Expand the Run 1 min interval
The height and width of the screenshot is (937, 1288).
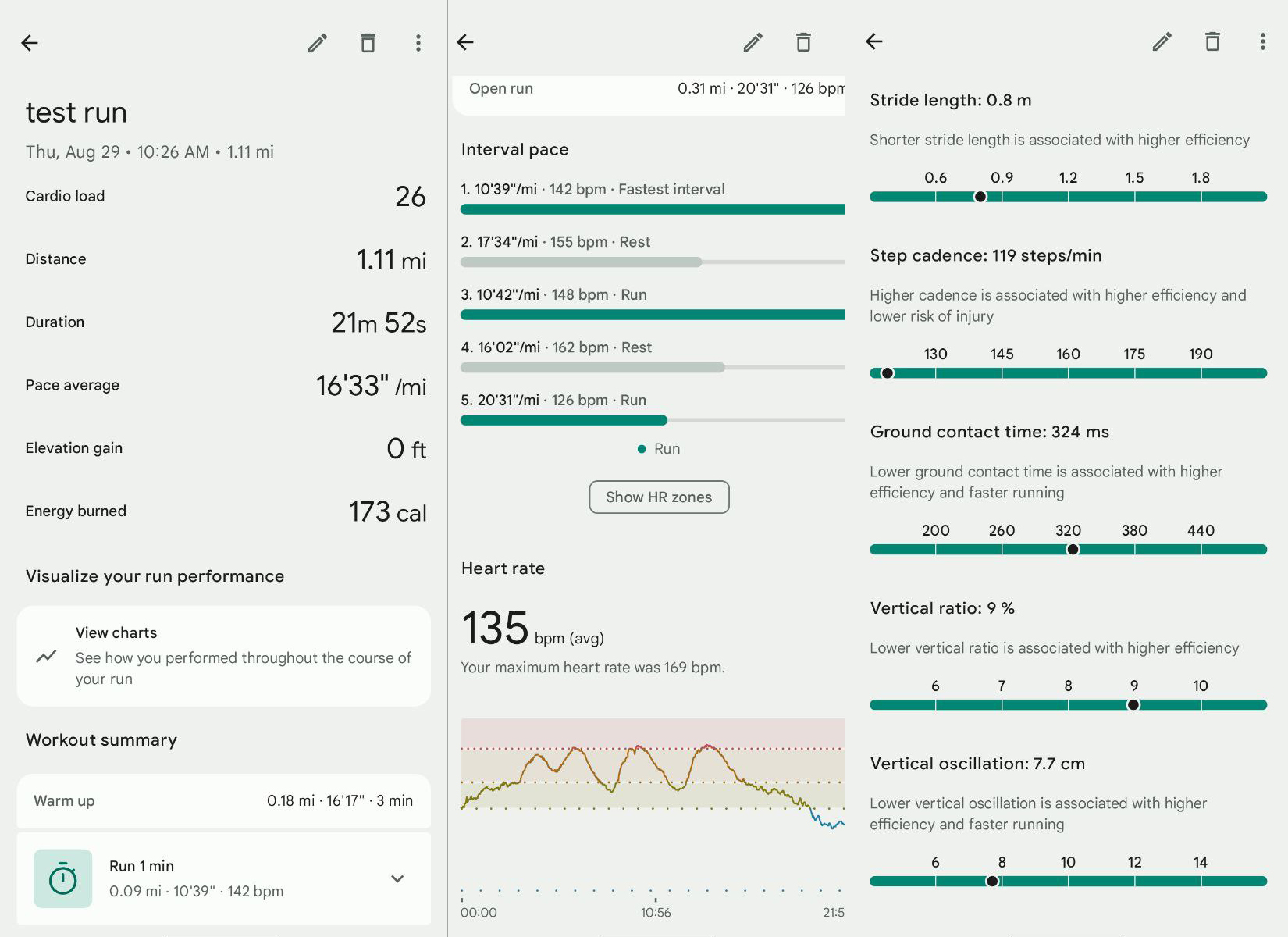[x=397, y=878]
